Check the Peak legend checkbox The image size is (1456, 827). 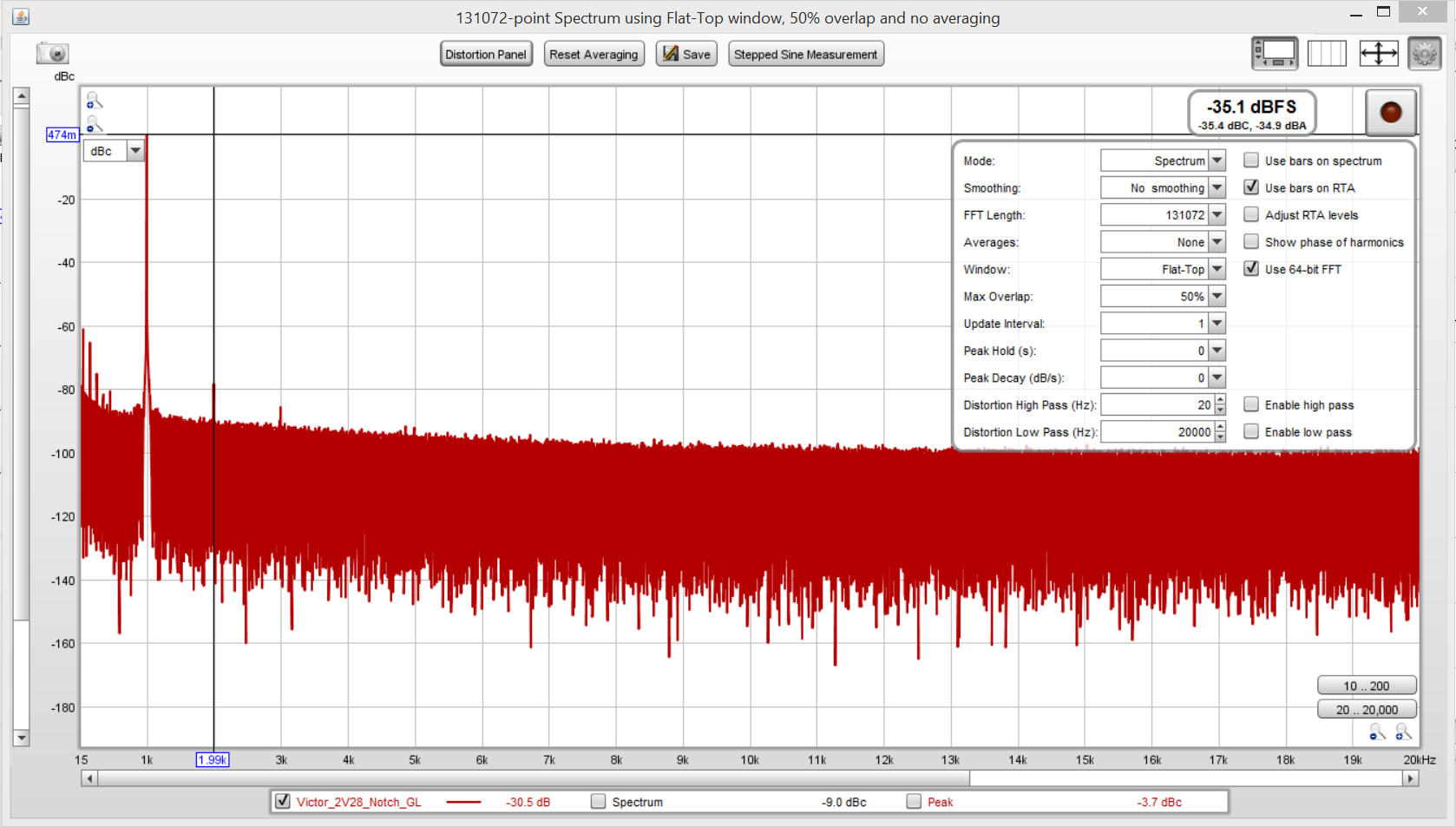point(914,801)
